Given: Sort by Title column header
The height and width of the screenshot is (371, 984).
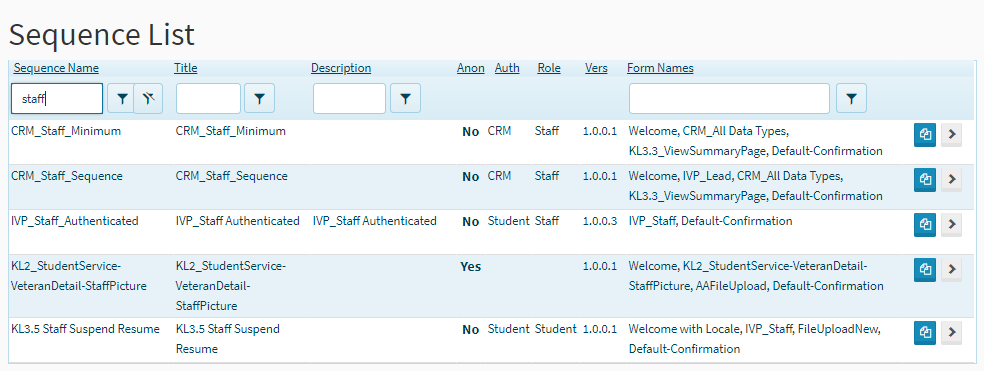Looking at the screenshot, I should [186, 68].
